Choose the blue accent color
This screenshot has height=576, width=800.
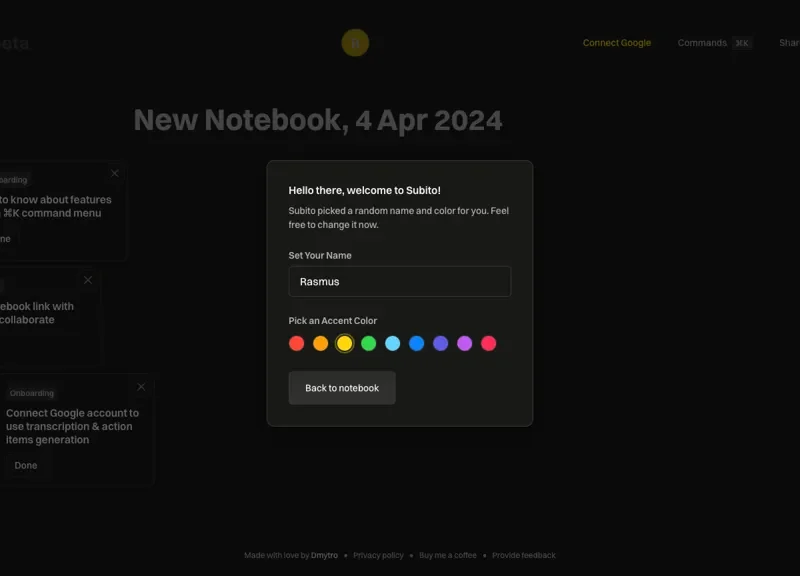click(x=416, y=343)
